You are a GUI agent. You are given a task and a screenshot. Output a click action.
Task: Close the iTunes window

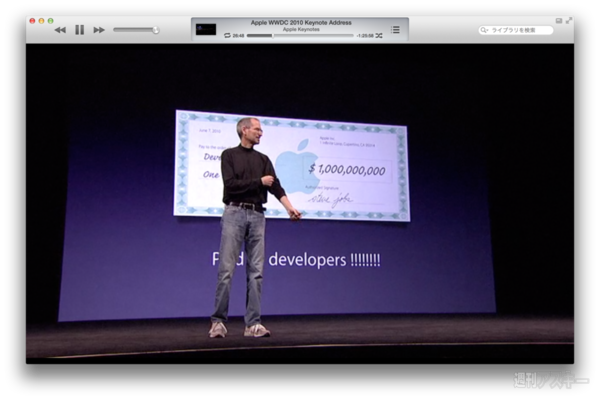click(x=33, y=21)
